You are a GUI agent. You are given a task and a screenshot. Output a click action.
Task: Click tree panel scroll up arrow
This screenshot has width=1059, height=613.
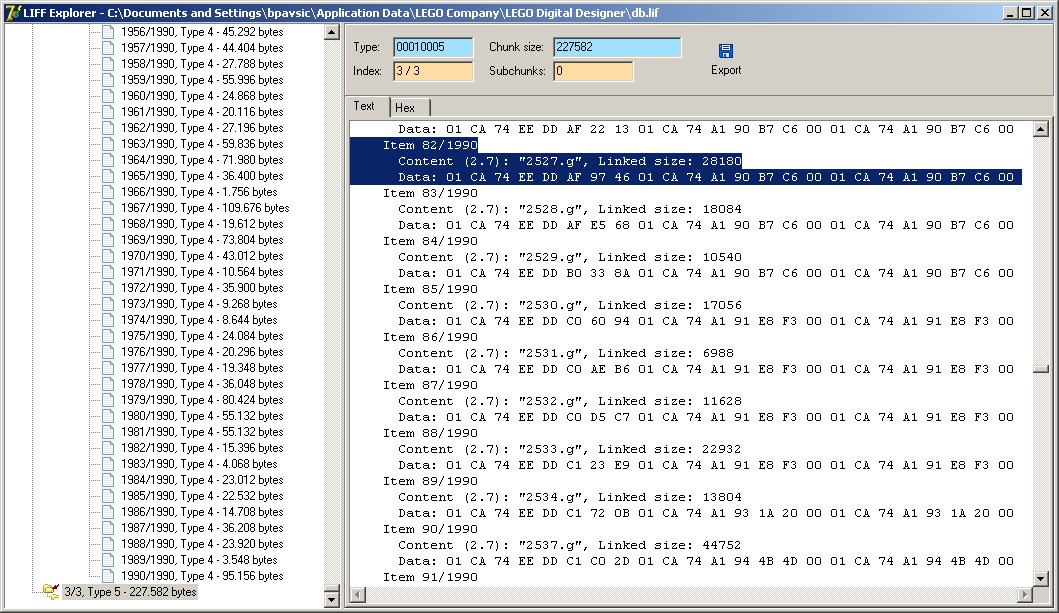[x=332, y=32]
